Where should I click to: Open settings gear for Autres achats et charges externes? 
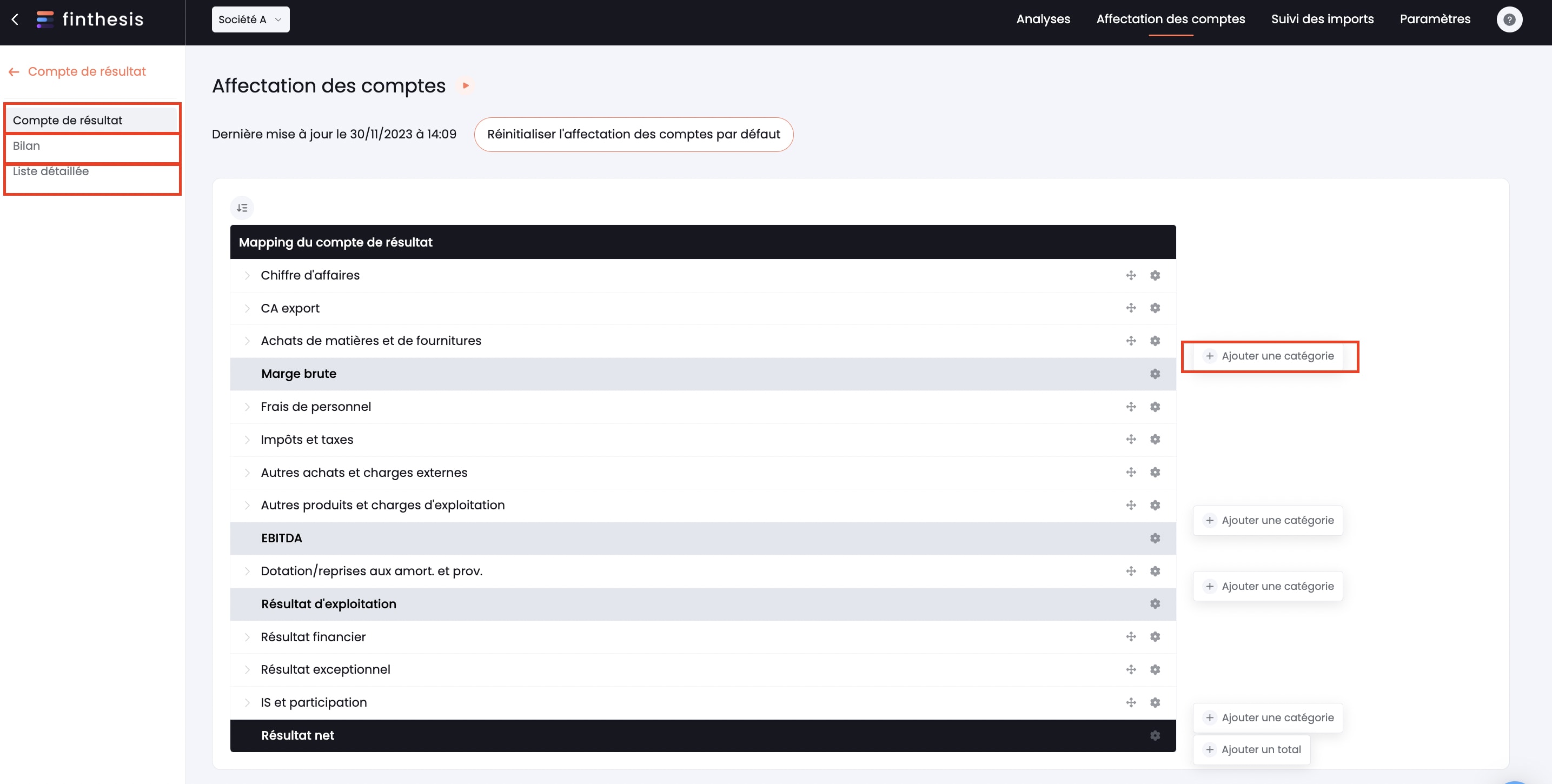pos(1155,473)
